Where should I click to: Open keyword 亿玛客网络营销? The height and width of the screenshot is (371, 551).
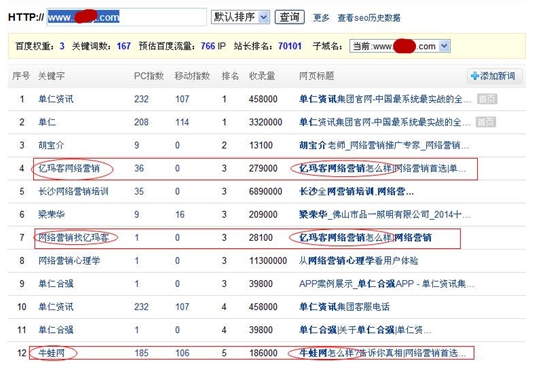(69, 168)
